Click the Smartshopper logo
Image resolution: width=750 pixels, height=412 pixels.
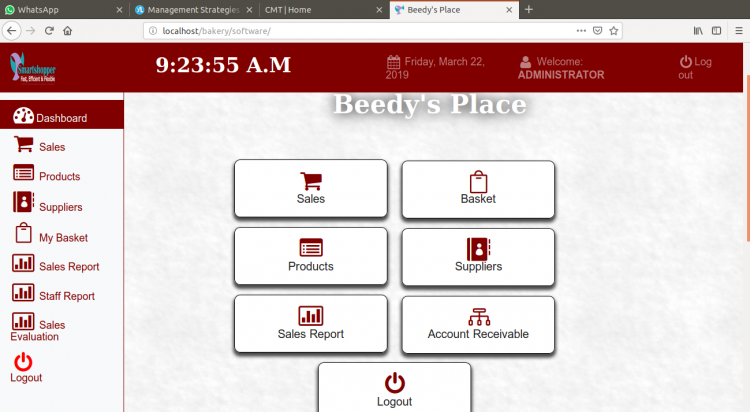pos(33,67)
